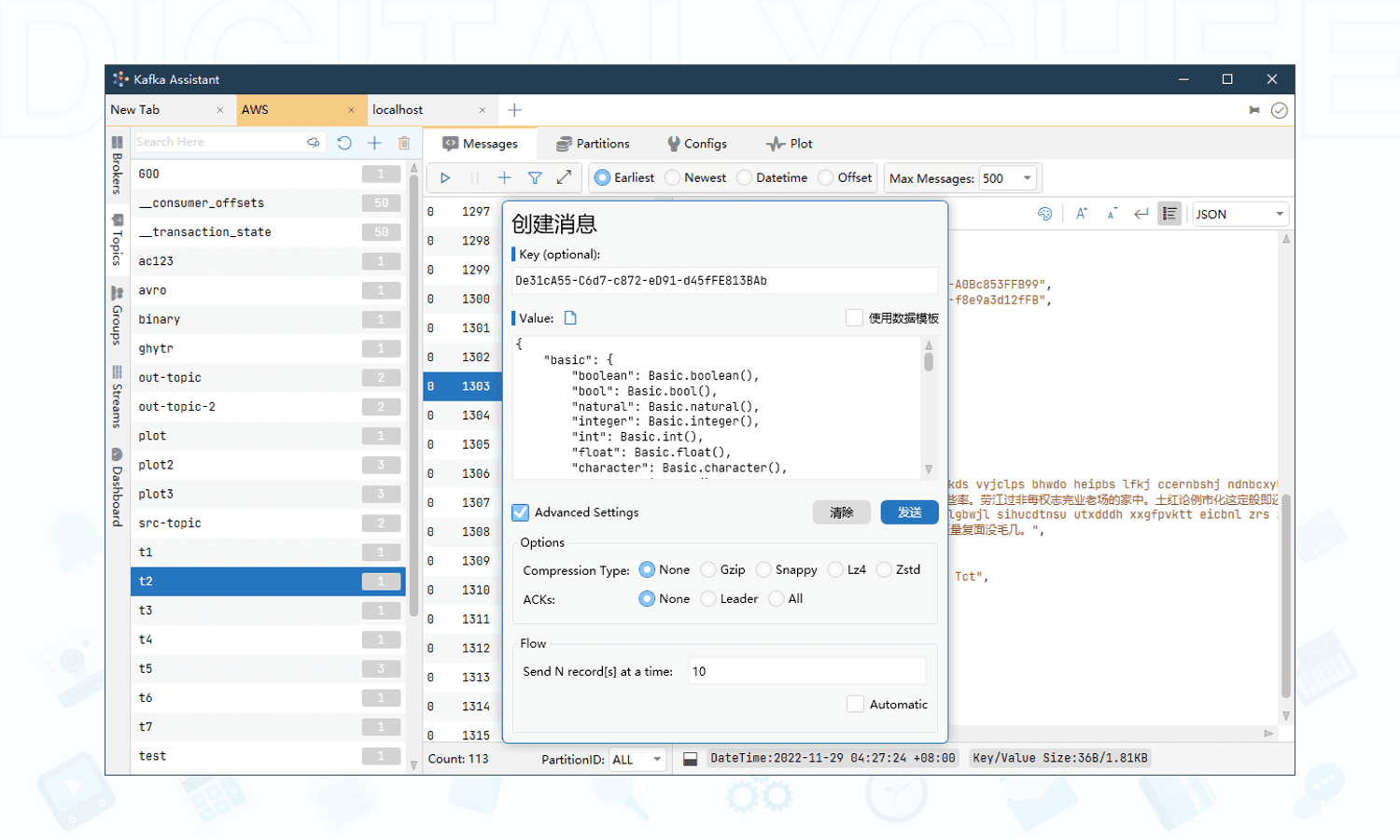Toggle line numbers in the message viewer
Screen dimensions: 1400x840
point(1169,213)
